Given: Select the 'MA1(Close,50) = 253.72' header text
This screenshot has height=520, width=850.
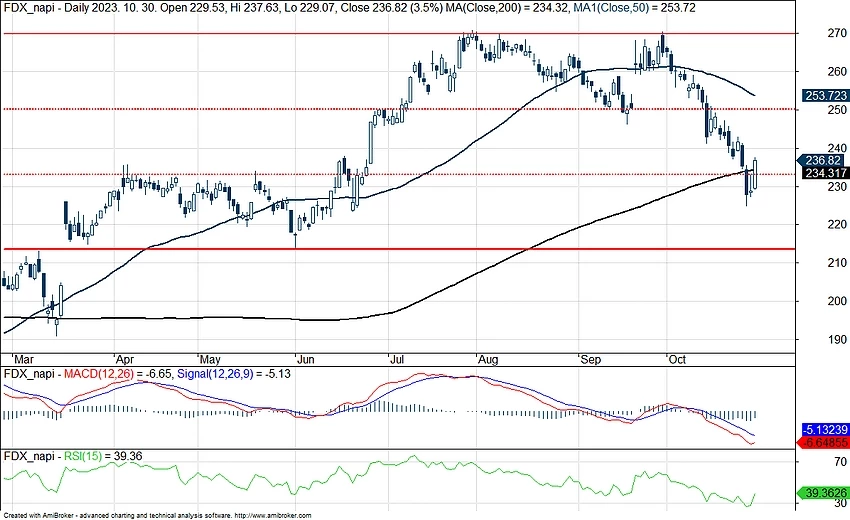Looking at the screenshot, I should tap(634, 8).
